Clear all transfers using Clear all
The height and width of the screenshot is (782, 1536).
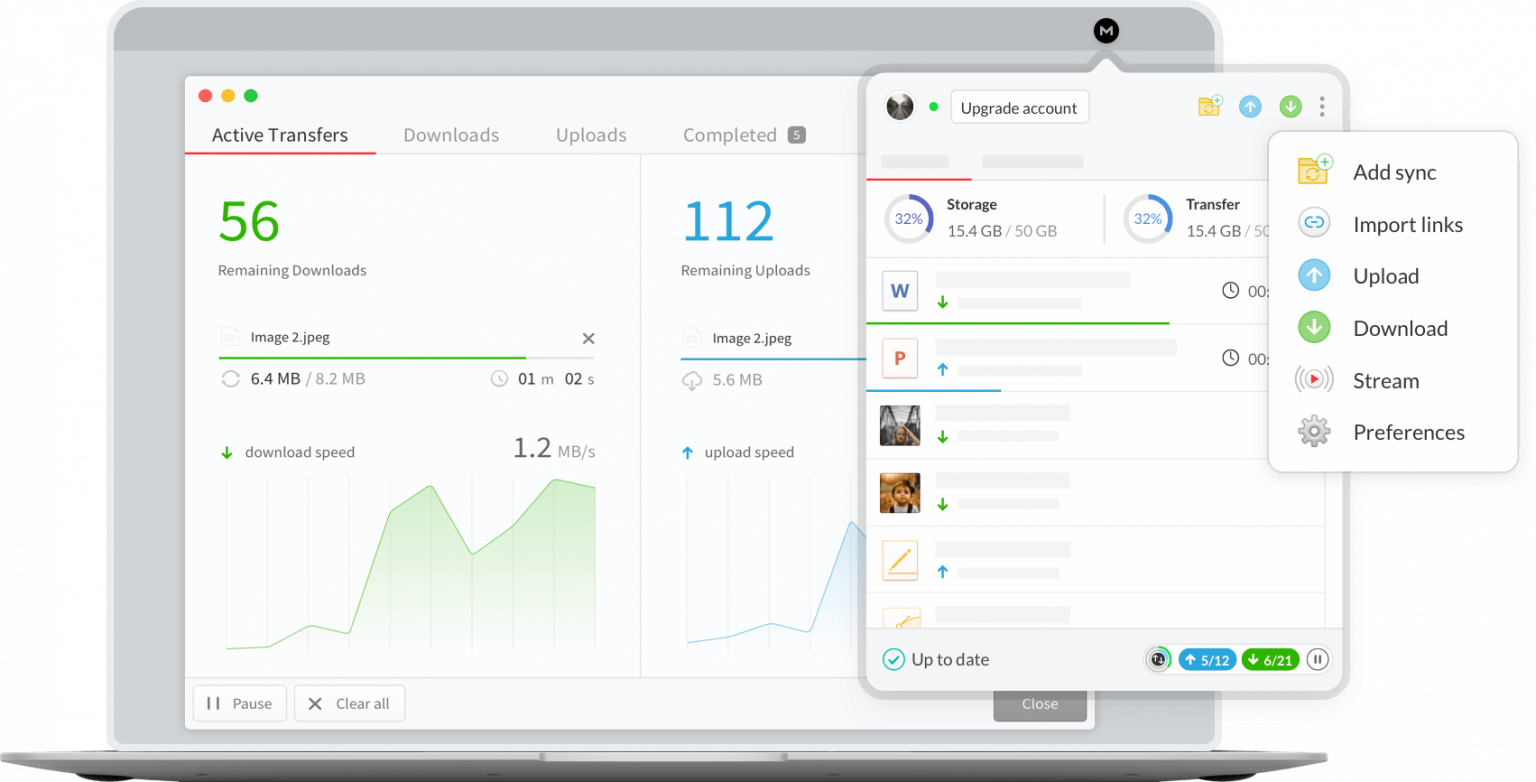349,703
